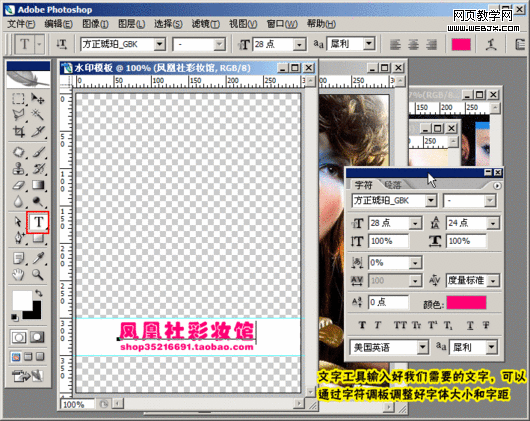Center align text in options bar
This screenshot has height=421, width=530.
click(x=413, y=44)
